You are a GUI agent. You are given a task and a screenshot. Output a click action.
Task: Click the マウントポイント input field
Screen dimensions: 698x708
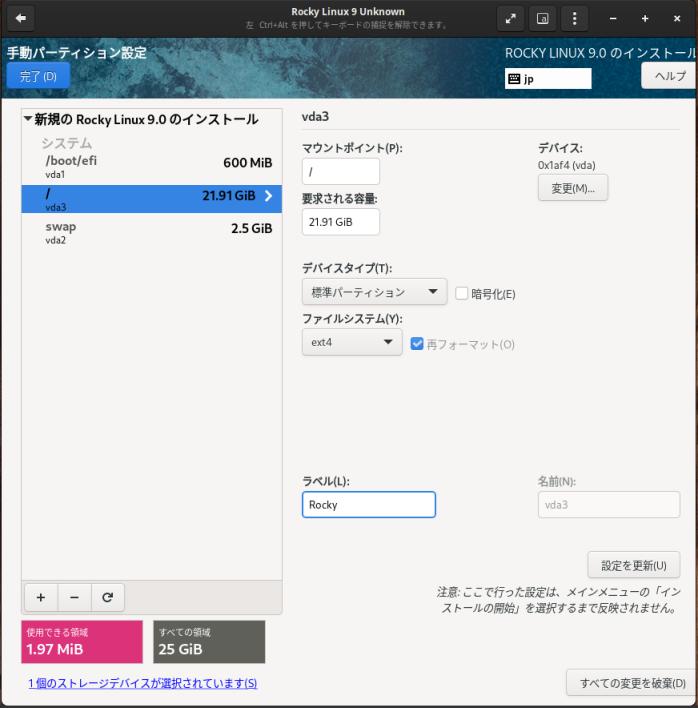340,172
